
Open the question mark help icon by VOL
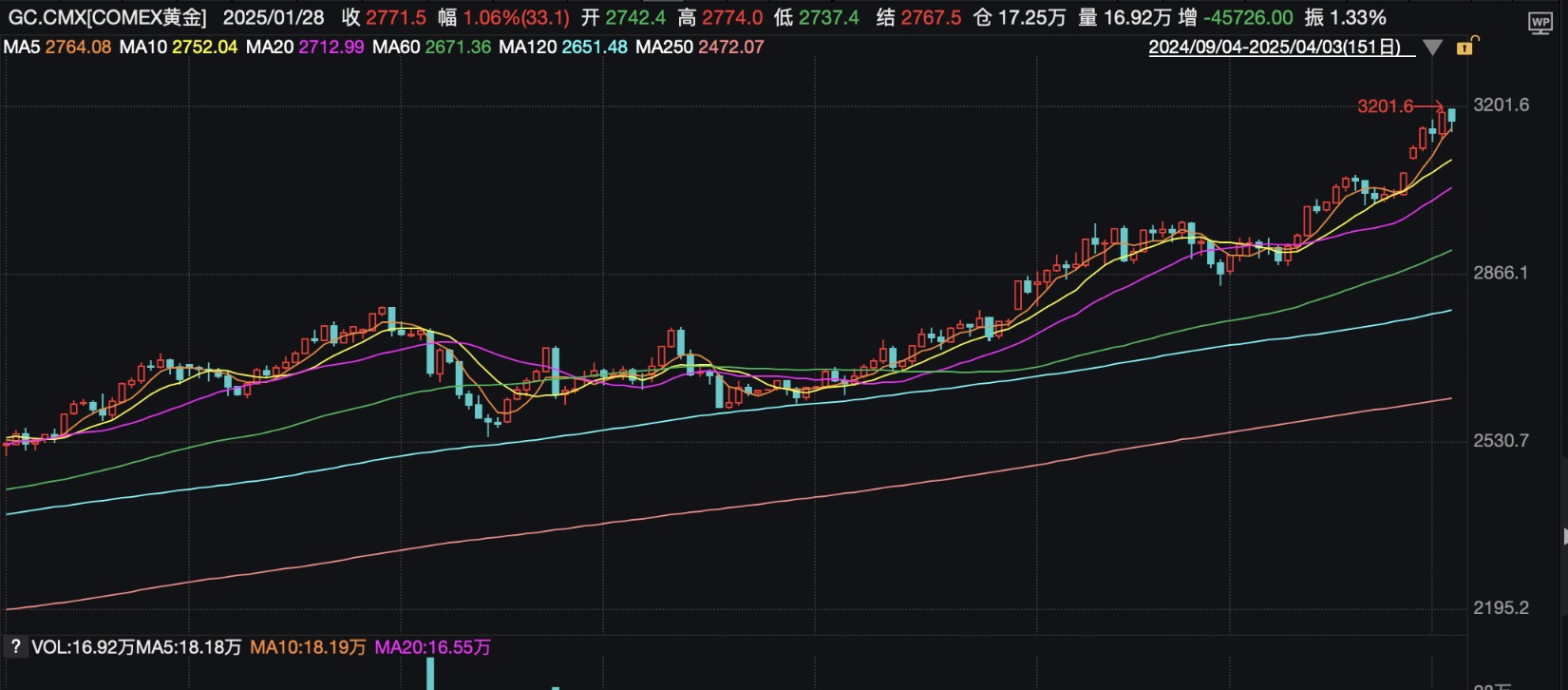15,646
